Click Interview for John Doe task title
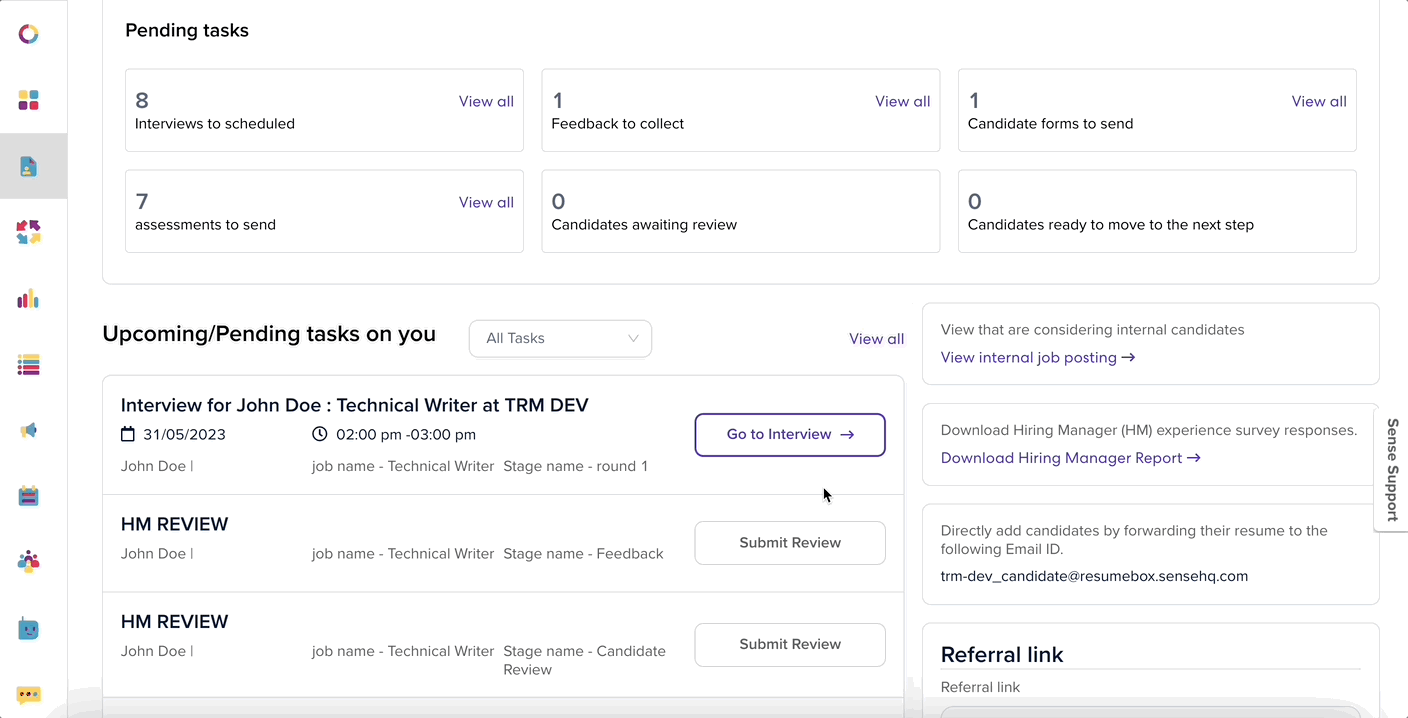Screen dimensions: 1408x718 pos(354,405)
